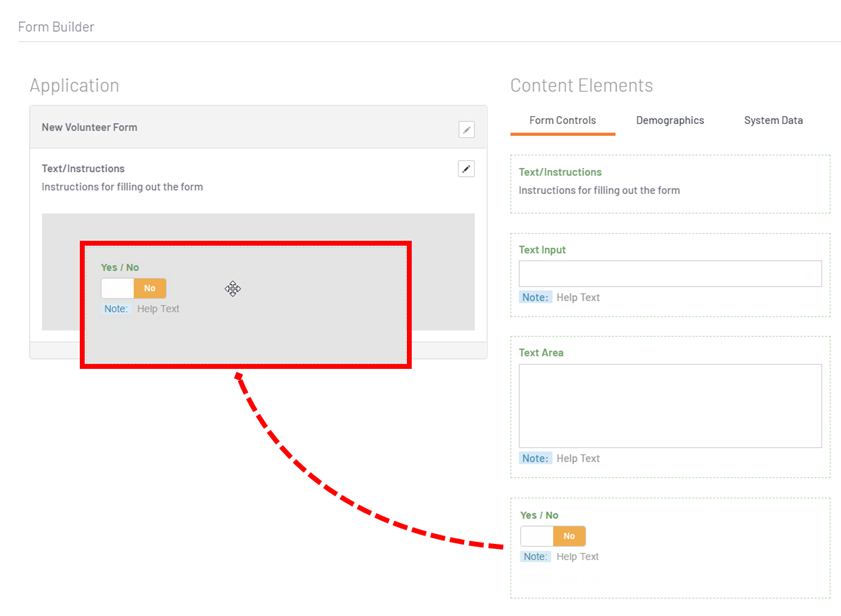Click the Form Builder page title

(56, 27)
